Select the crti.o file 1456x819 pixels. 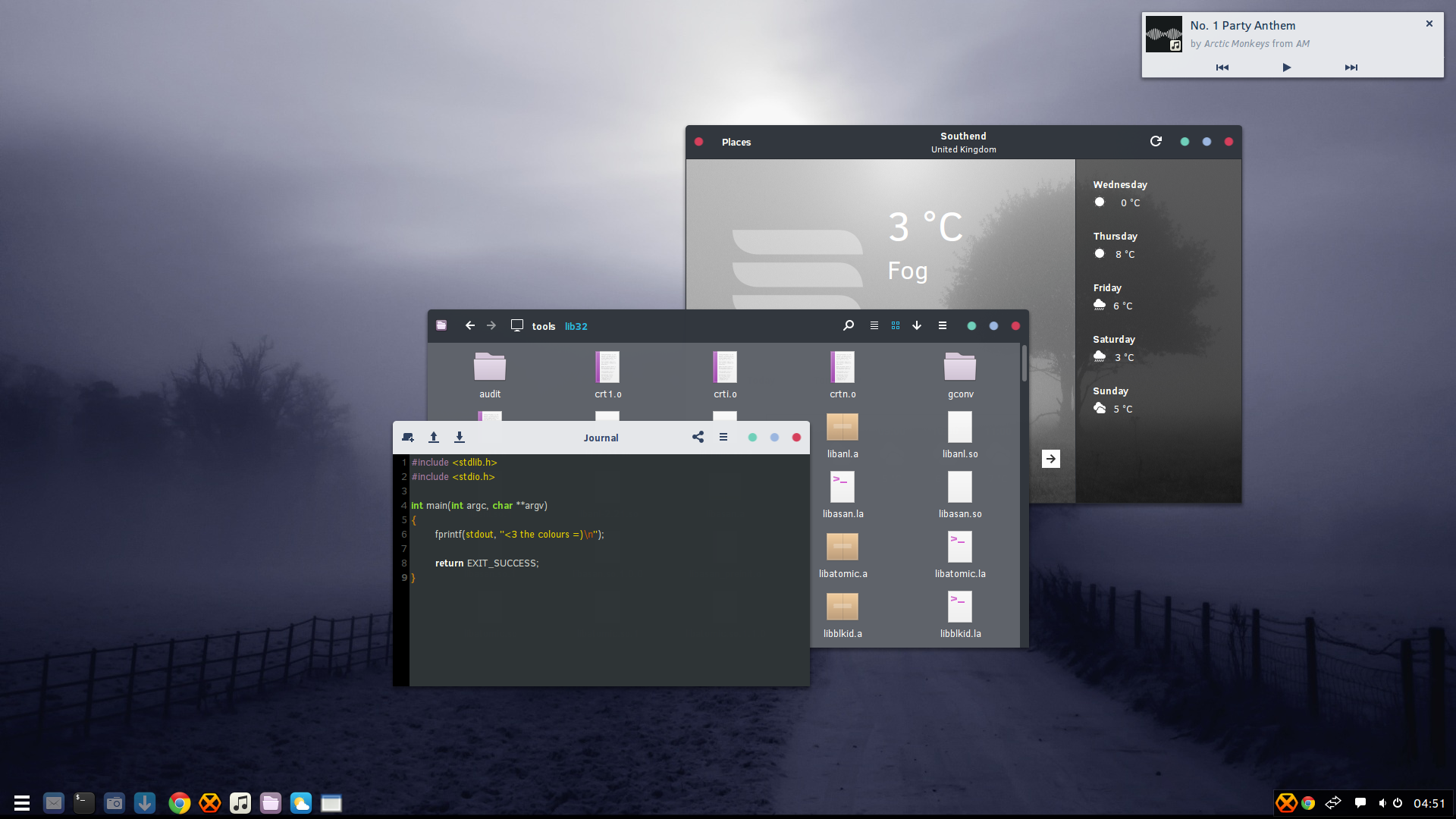[x=725, y=375]
